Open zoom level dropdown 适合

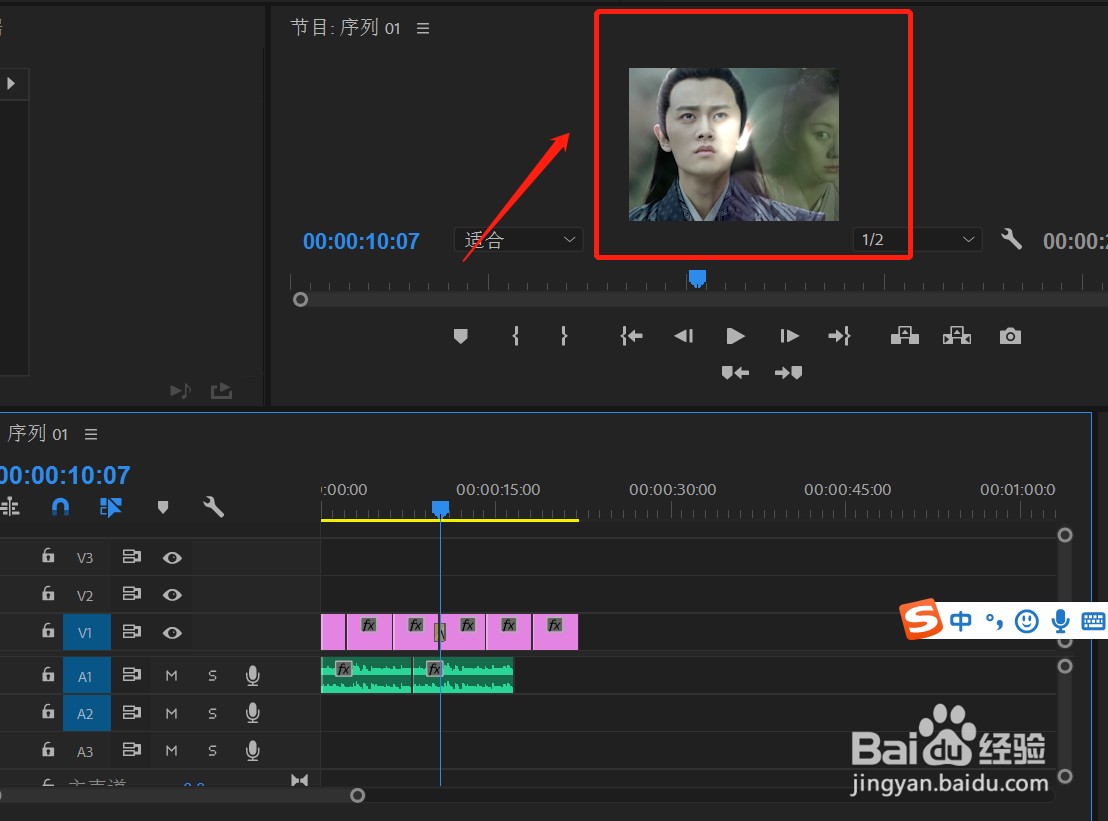[519, 240]
